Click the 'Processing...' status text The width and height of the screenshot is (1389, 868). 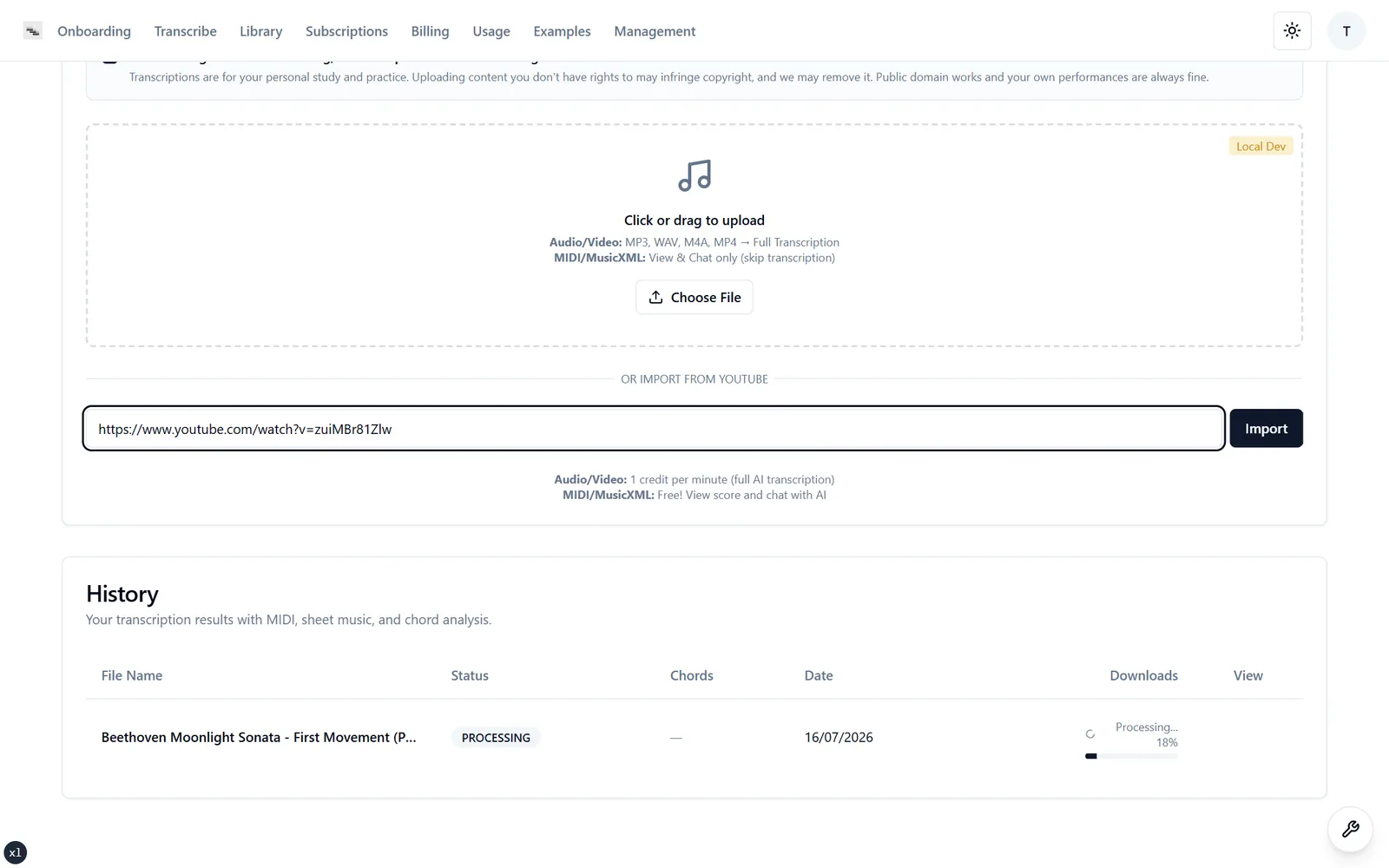(1146, 727)
